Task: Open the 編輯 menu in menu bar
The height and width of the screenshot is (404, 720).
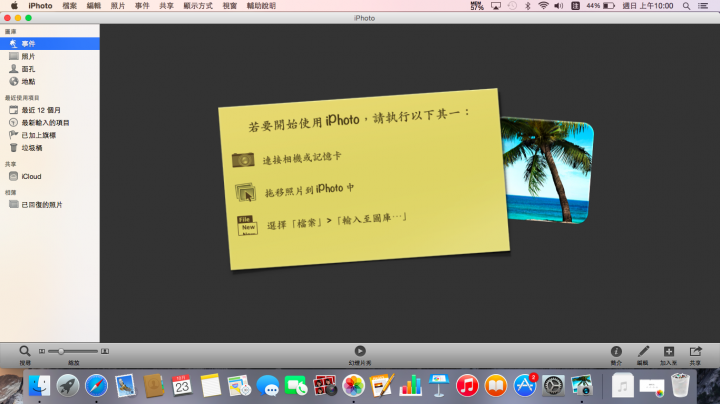Action: [94, 6]
